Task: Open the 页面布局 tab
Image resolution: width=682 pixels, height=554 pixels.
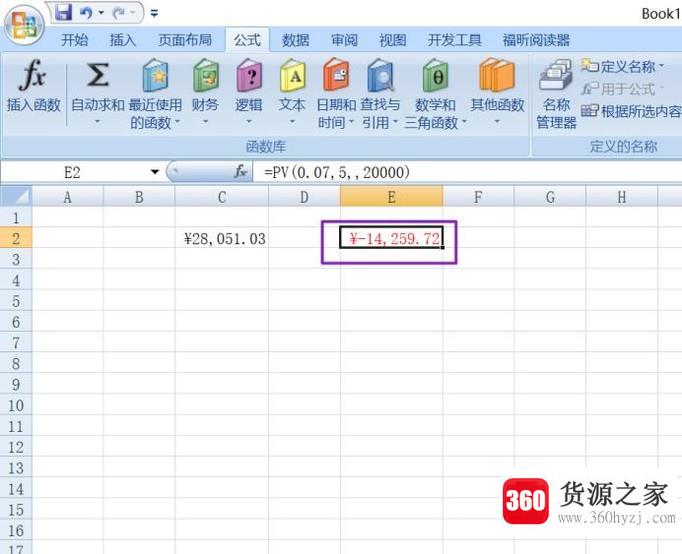Action: click(x=185, y=40)
